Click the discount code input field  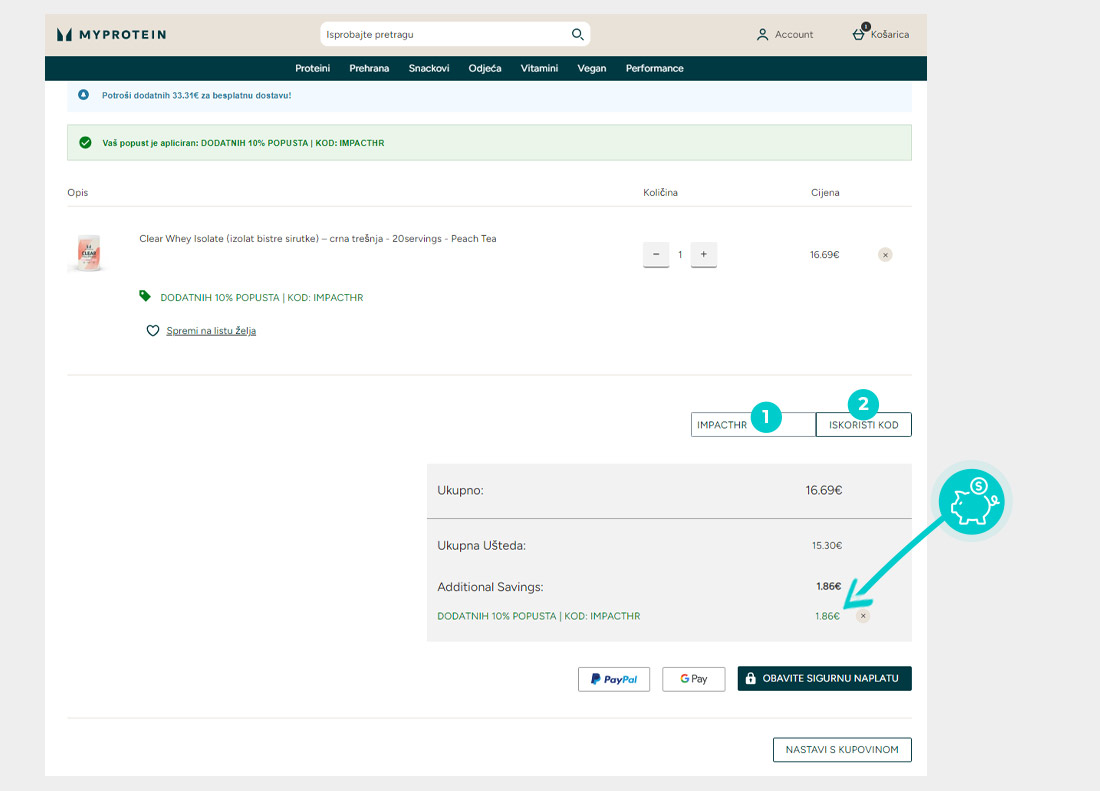[x=753, y=425]
